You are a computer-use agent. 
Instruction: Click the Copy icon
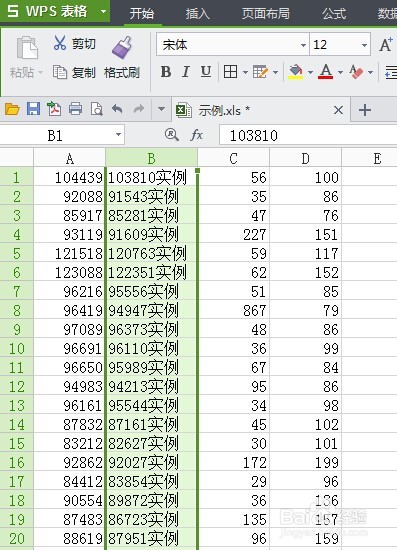(x=60, y=72)
